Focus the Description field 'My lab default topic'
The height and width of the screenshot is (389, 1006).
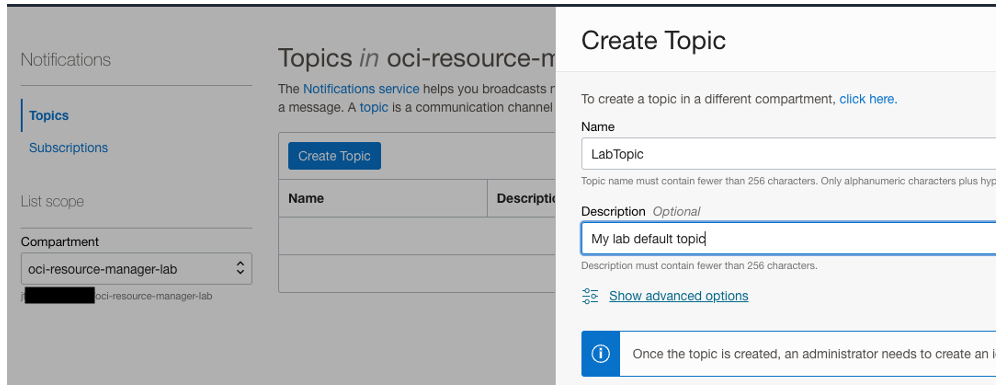point(789,239)
